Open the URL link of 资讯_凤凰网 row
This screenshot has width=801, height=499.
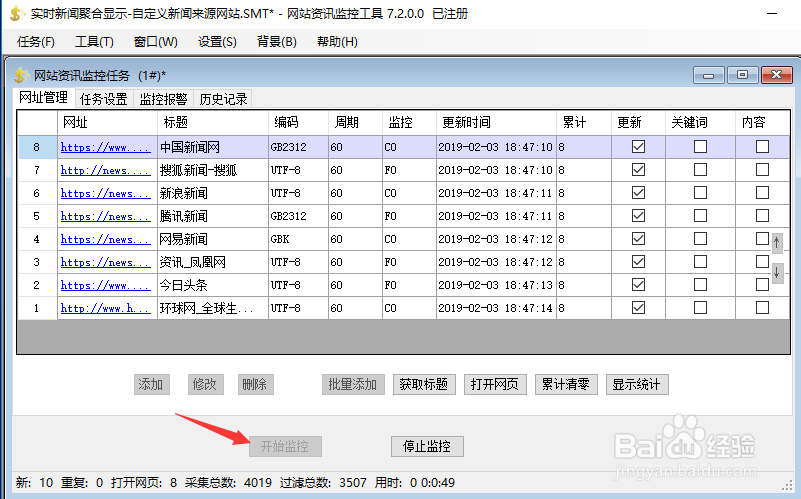click(x=106, y=262)
